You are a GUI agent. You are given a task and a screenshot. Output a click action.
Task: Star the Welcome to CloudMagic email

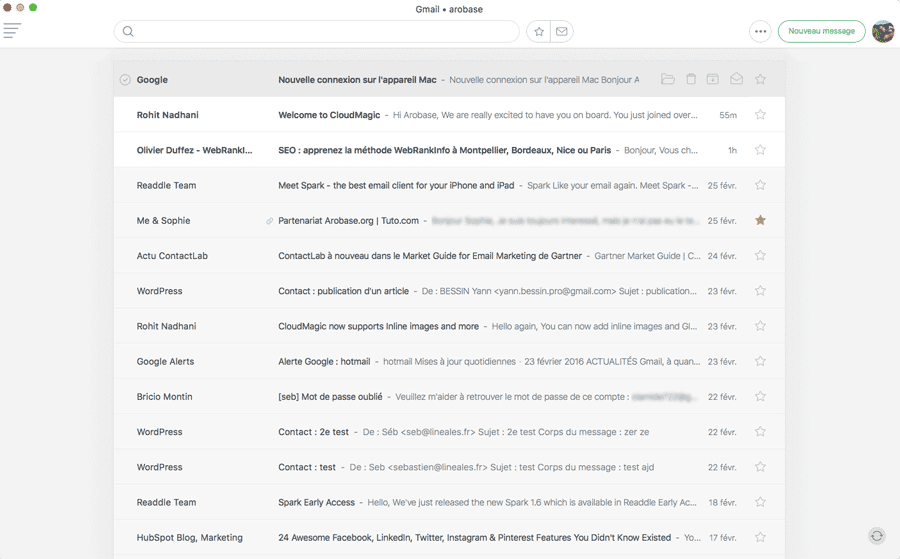761,115
